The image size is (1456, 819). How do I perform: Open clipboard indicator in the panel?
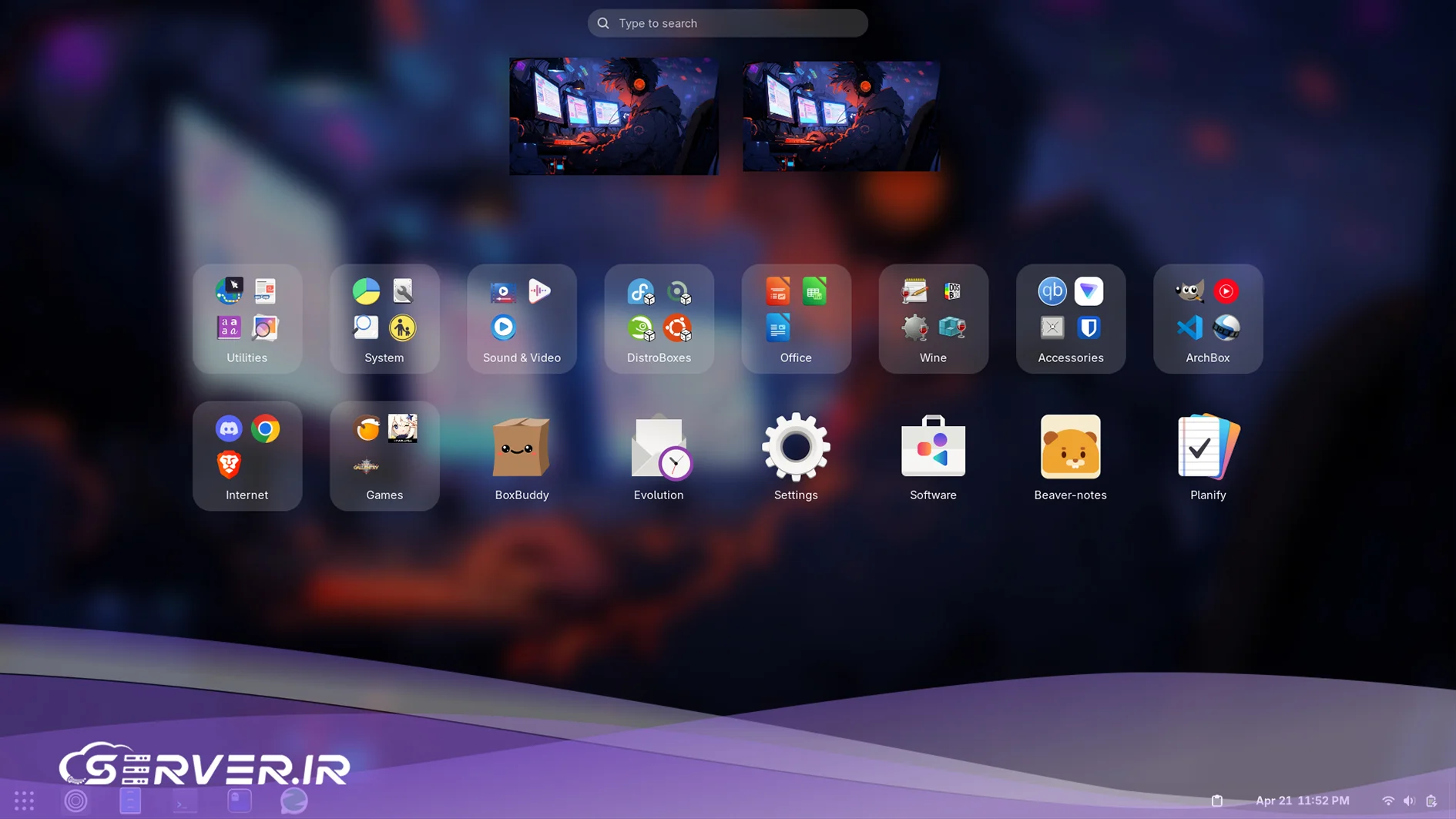[x=1217, y=801]
